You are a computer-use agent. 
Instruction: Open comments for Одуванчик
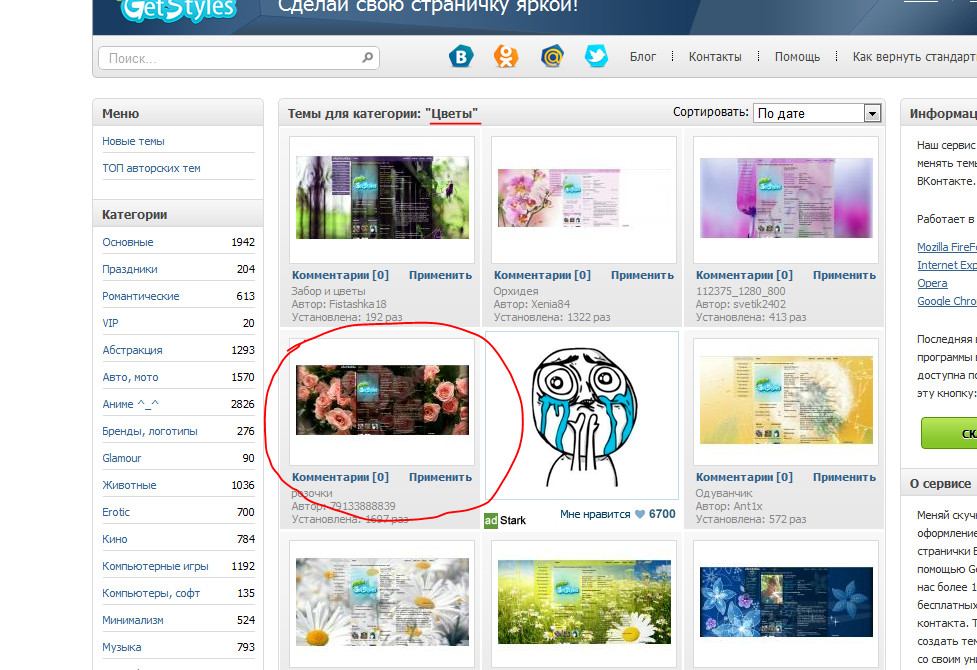(744, 477)
